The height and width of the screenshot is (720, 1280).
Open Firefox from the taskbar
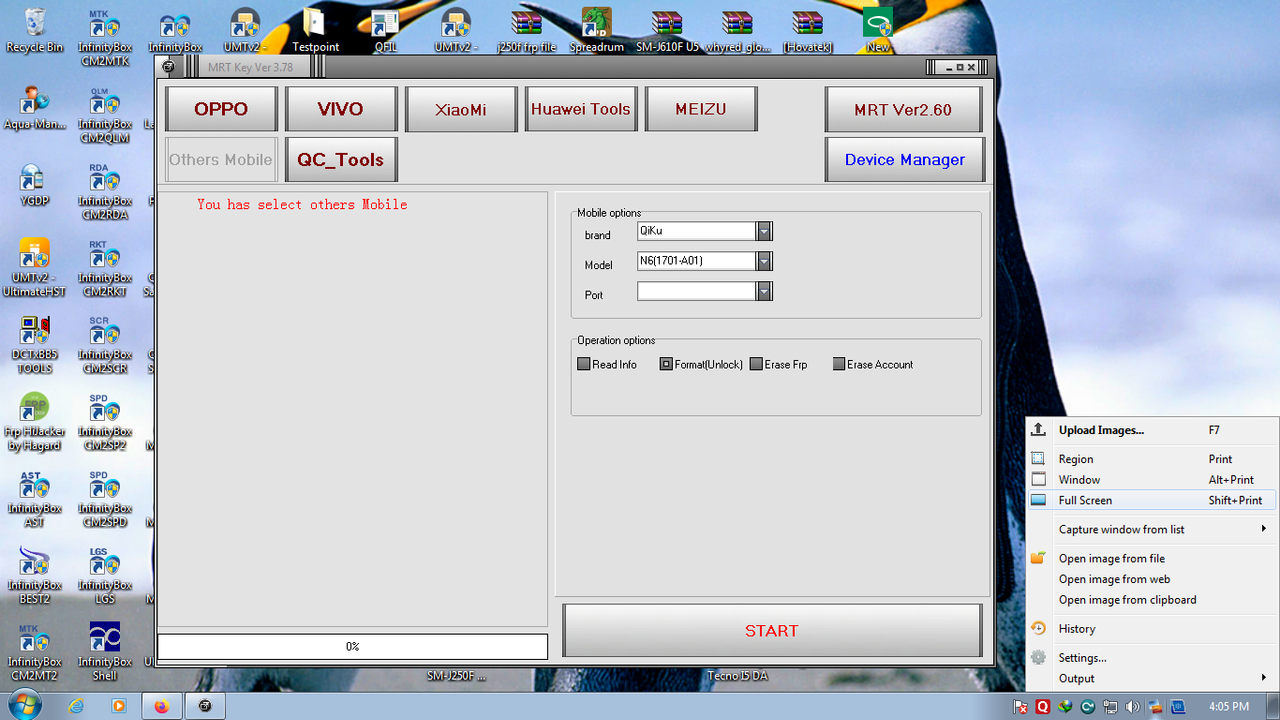[x=162, y=706]
